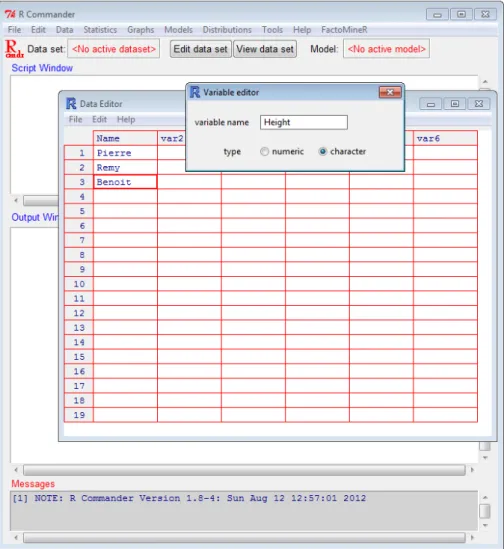Click Output window scroll right arrow
The image size is (504, 549).
[472, 470]
